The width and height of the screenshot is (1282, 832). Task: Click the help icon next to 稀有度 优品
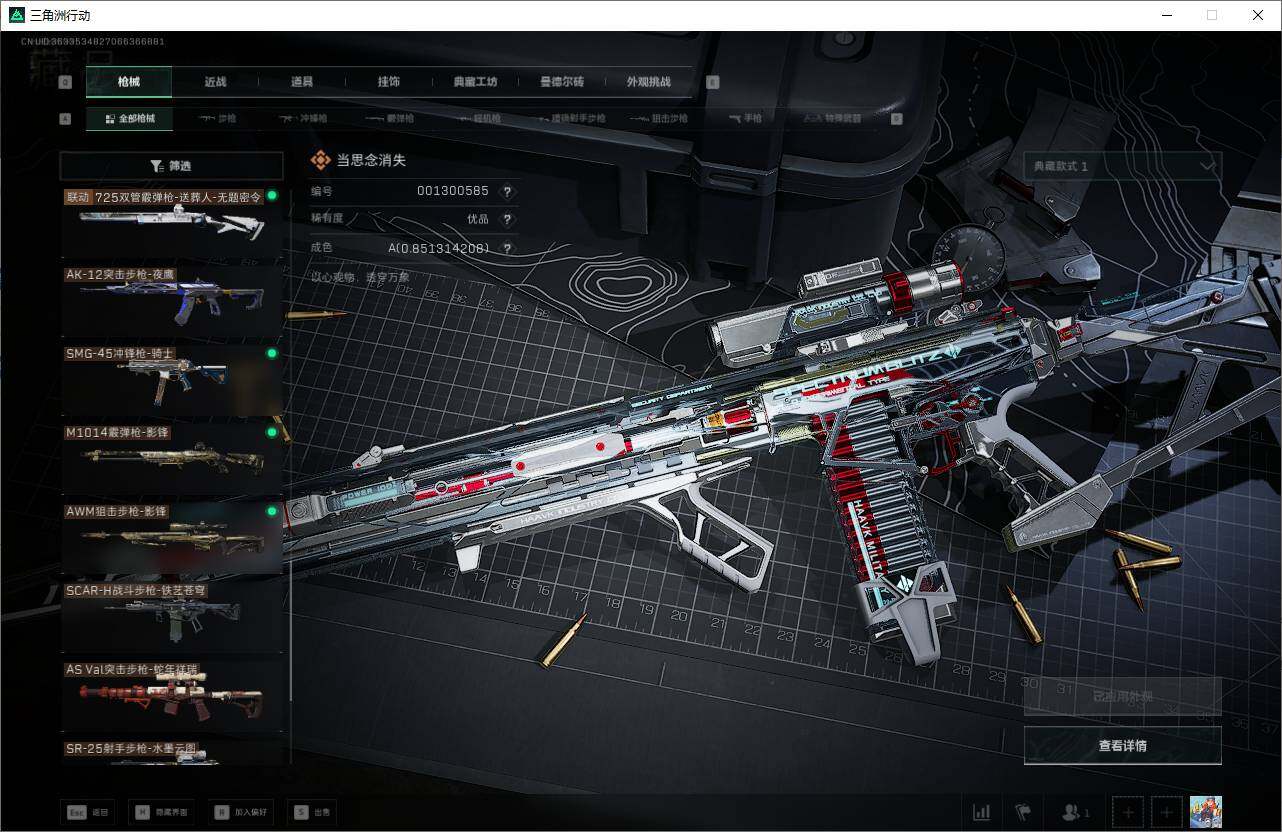pos(507,220)
